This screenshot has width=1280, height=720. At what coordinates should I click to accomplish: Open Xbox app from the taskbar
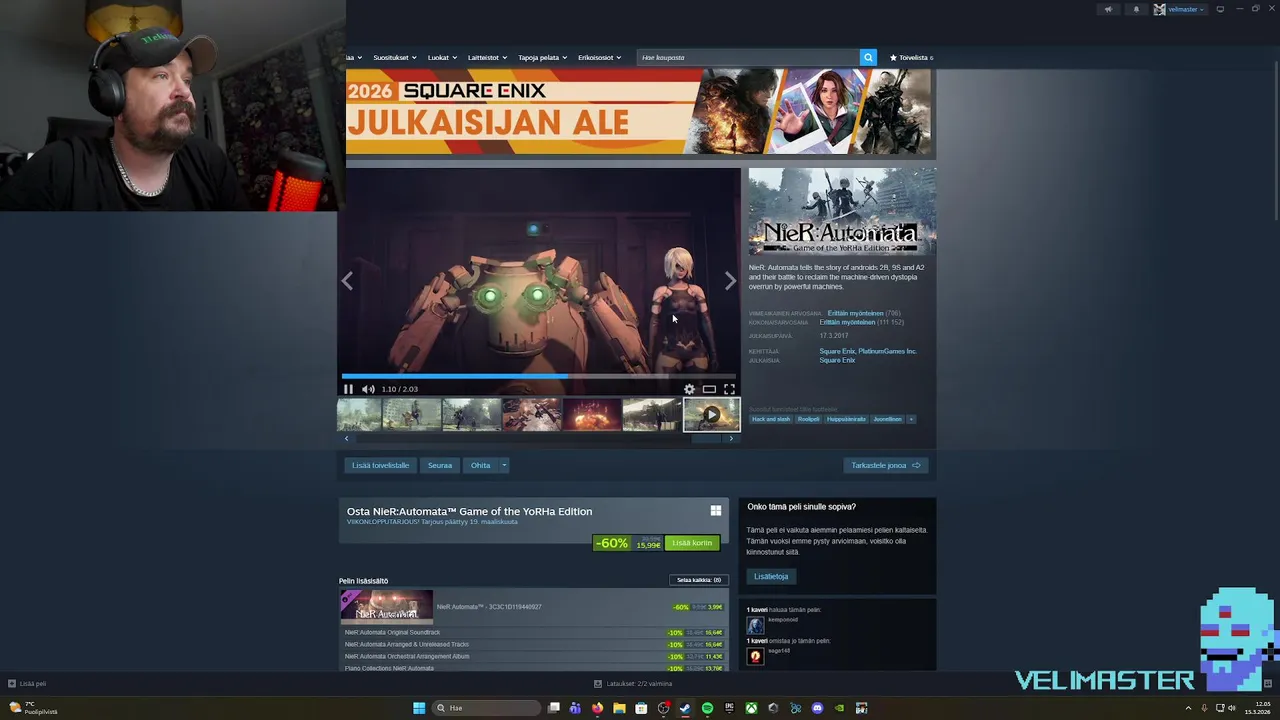(751, 708)
